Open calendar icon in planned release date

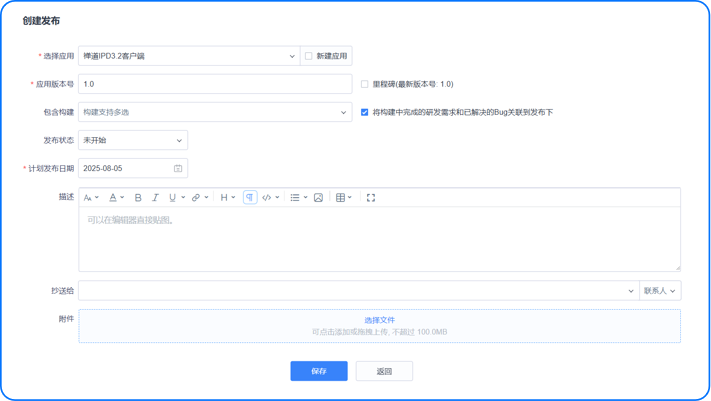click(x=178, y=169)
